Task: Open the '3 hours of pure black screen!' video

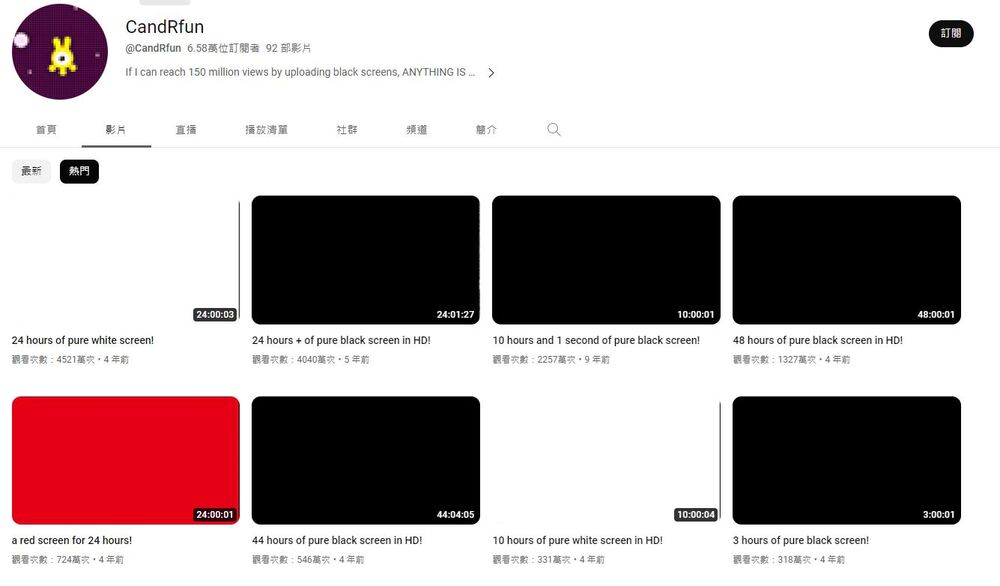Action: 847,460
